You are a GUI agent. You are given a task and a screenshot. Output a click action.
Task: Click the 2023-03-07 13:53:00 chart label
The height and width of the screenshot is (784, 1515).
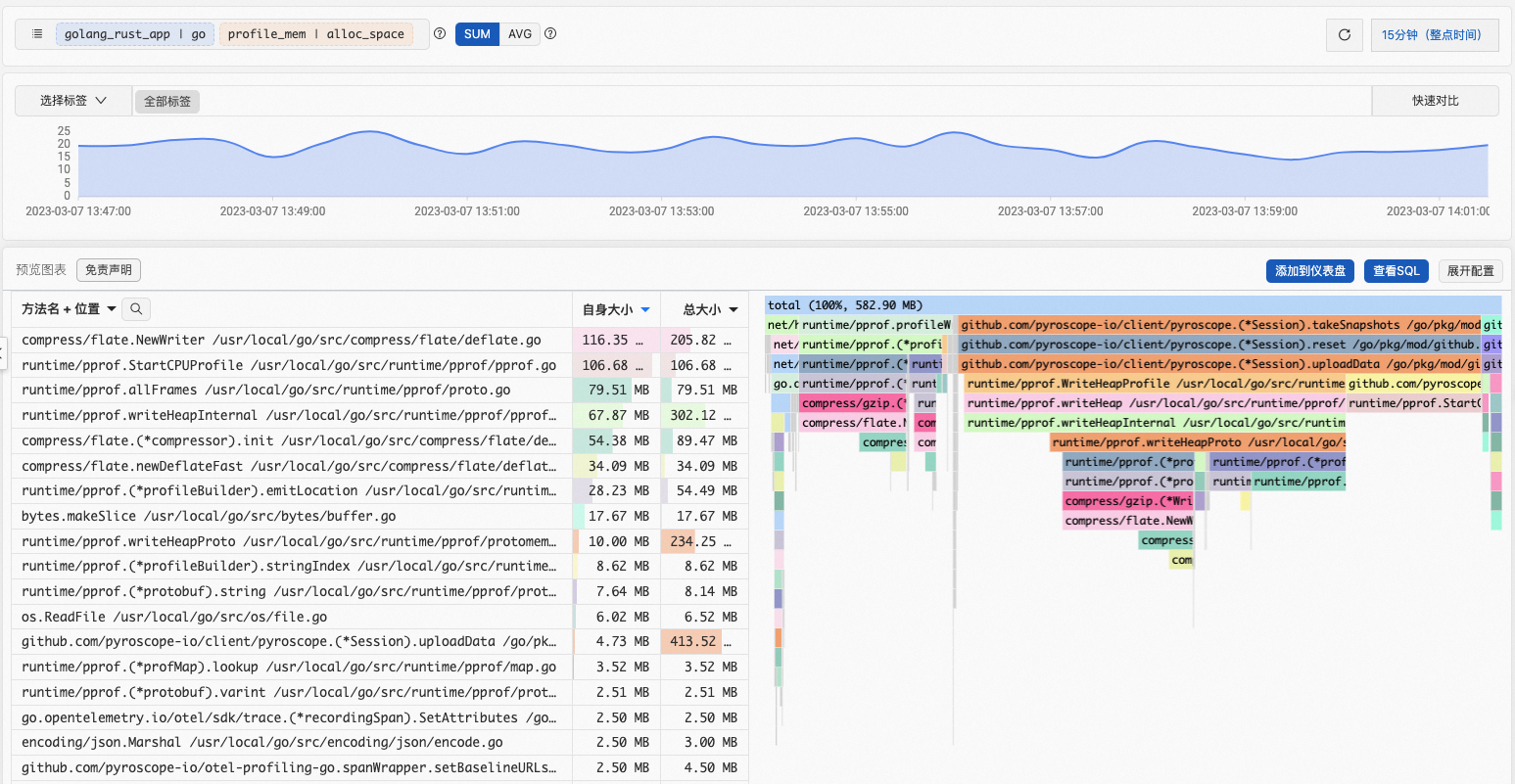[661, 211]
